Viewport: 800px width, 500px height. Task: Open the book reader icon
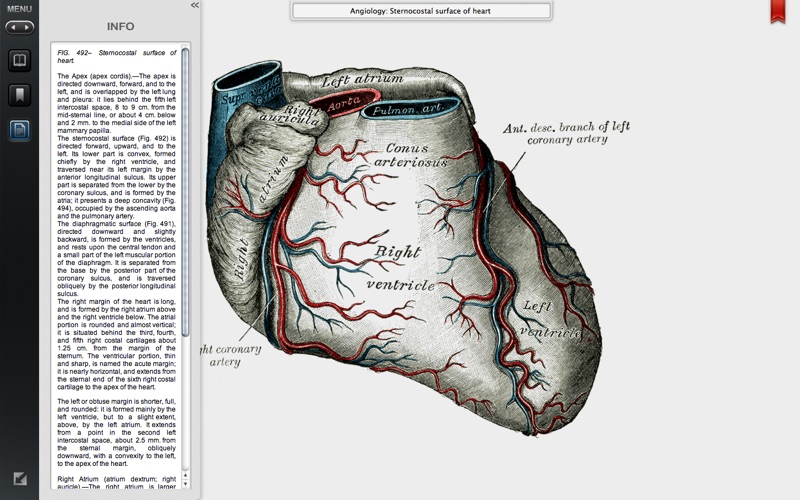pos(19,60)
